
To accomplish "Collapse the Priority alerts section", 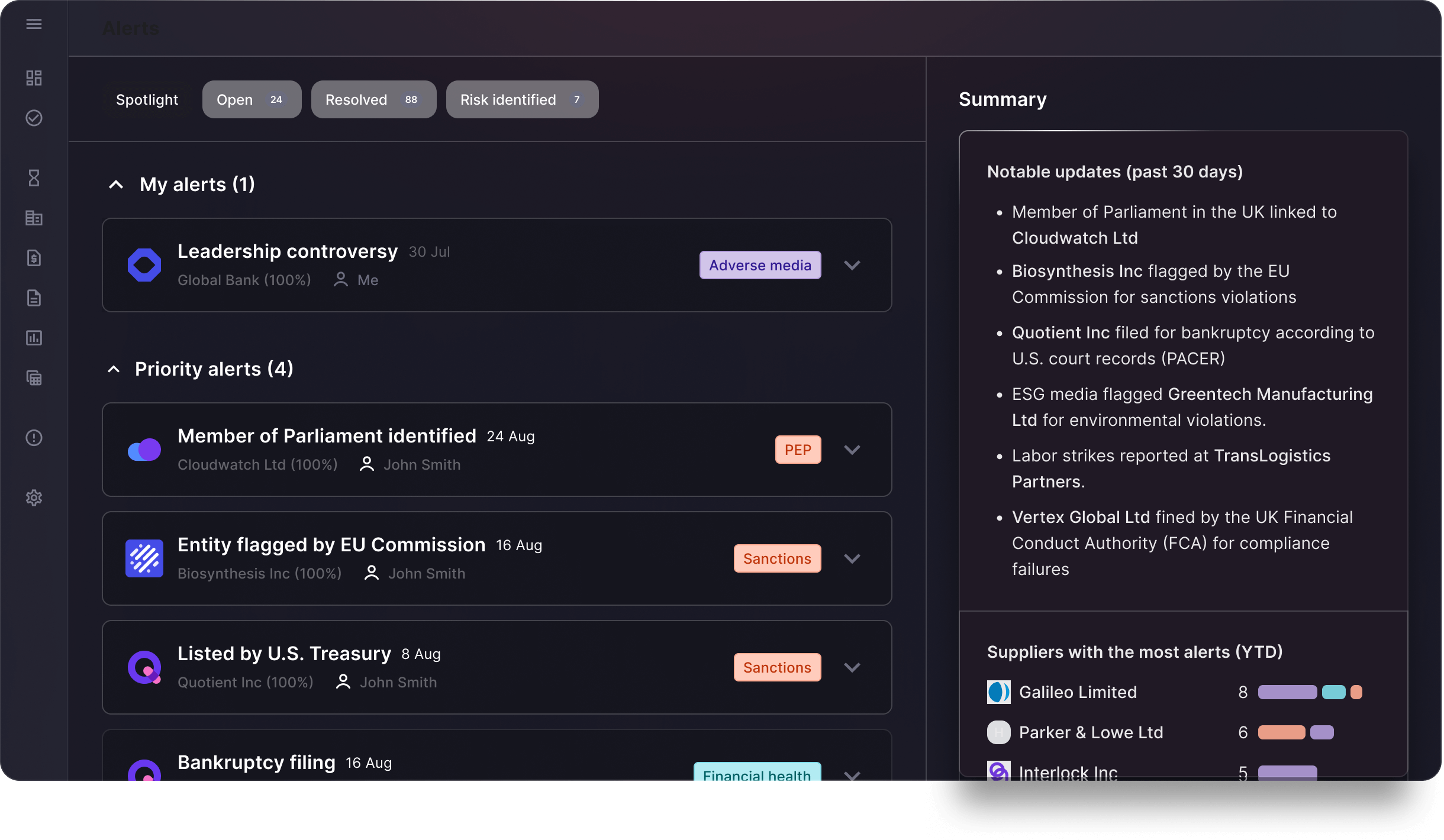I will [x=114, y=369].
